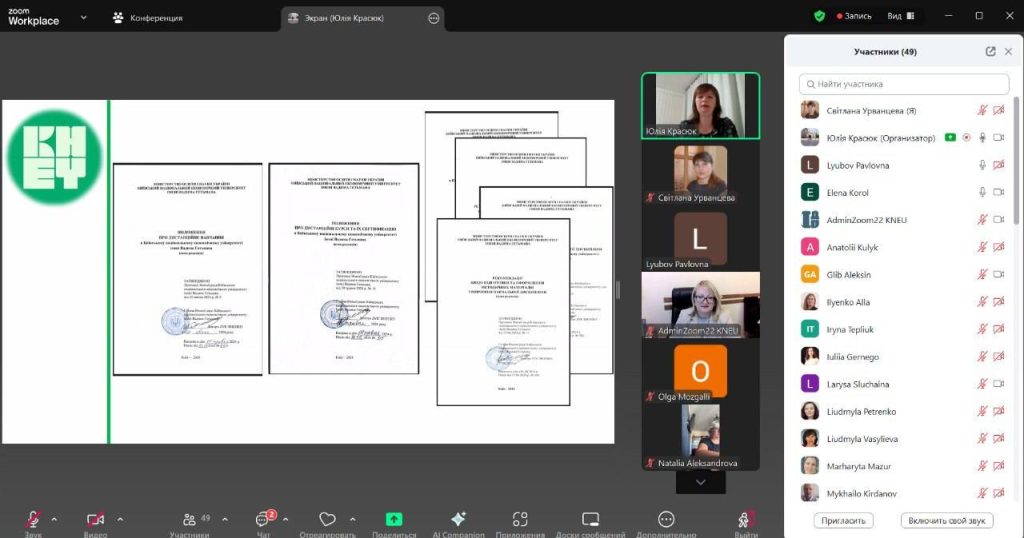The image size is (1024, 538).
Task: Open the Zoom Workplace dropdown chevron
Action: click(83, 17)
